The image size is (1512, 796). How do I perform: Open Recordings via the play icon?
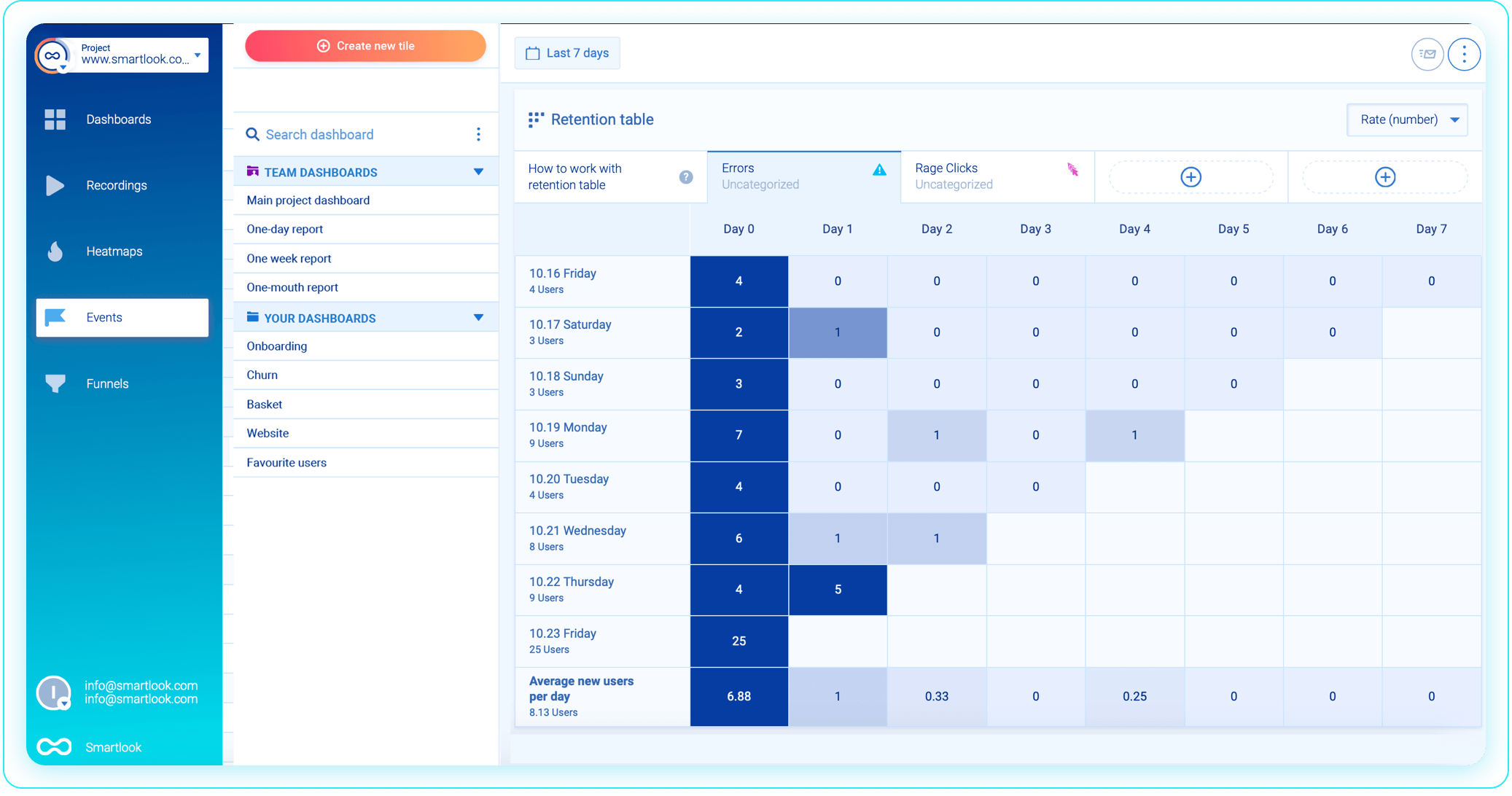coord(55,185)
